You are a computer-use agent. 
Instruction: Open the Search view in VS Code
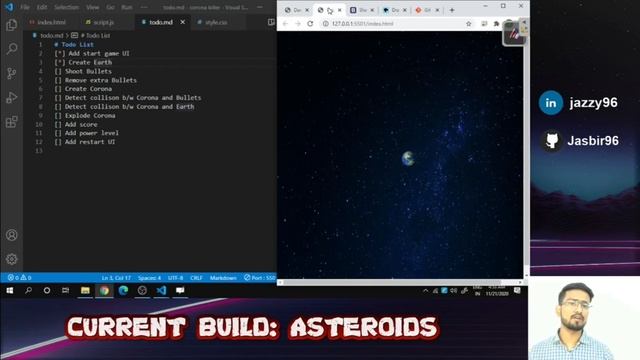[x=11, y=49]
